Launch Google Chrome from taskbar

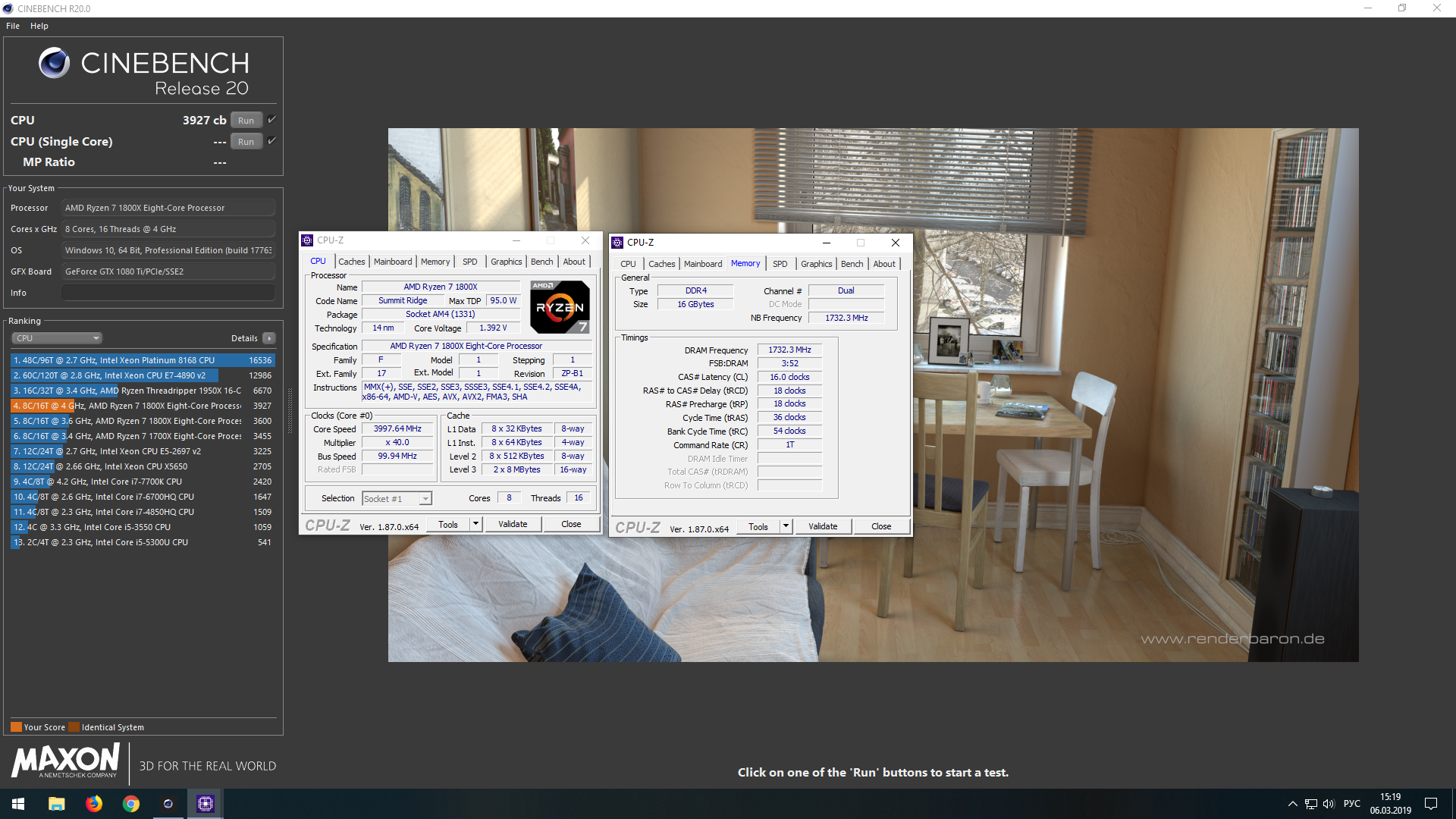pyautogui.click(x=131, y=804)
